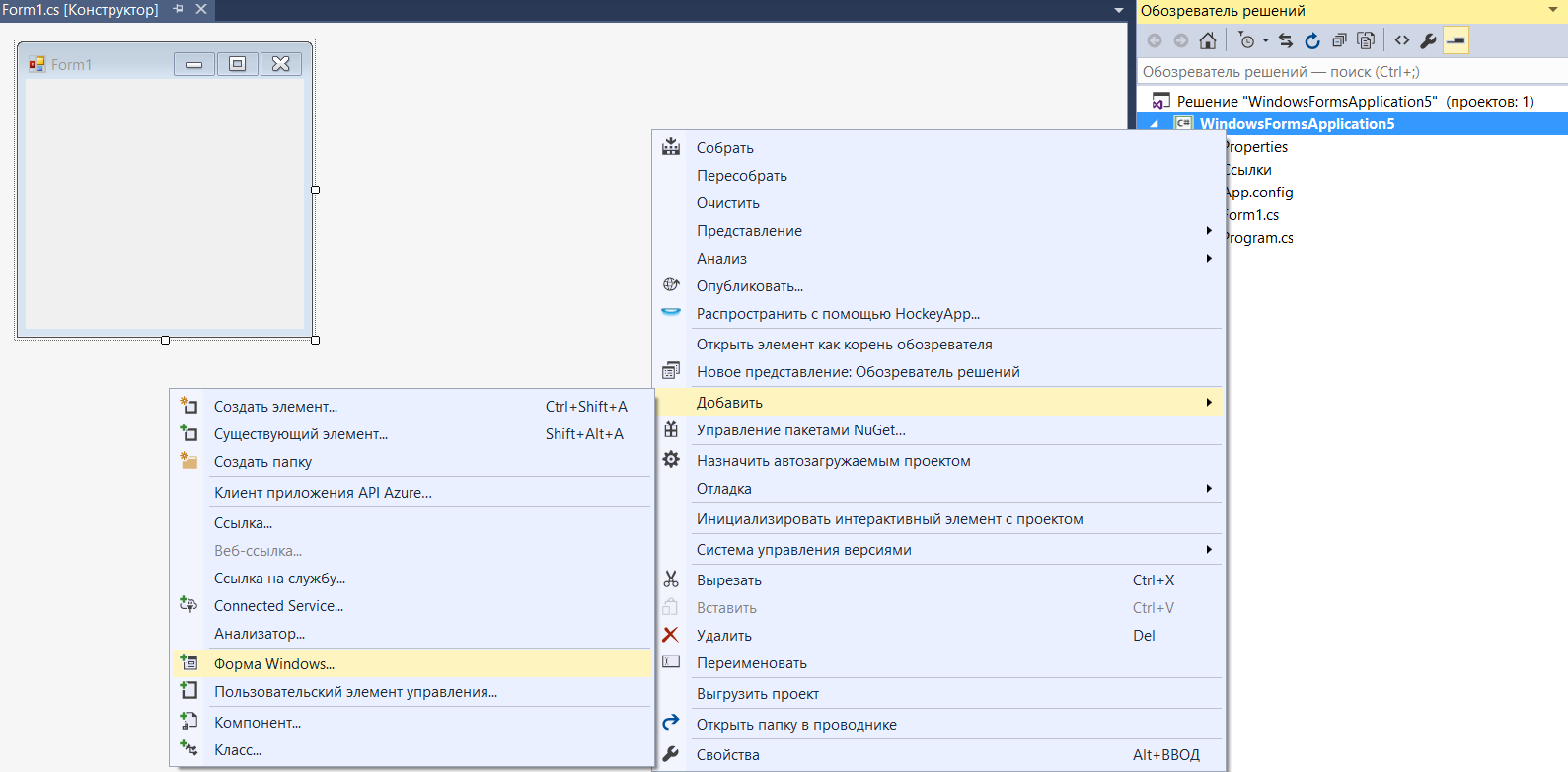Choose "Управление пакетами NuGet..." from context menu
The height and width of the screenshot is (772, 1568).
coord(800,430)
